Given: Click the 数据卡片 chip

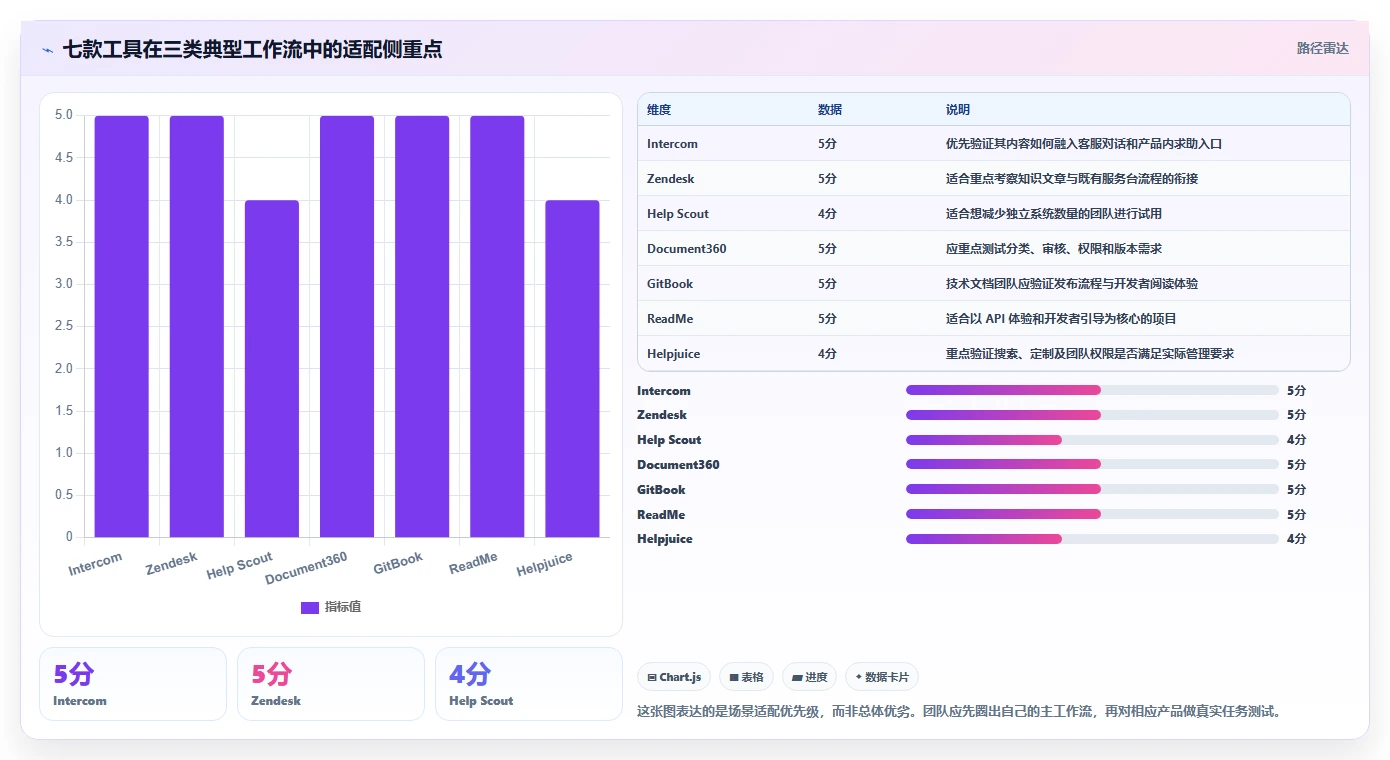Looking at the screenshot, I should [x=882, y=677].
